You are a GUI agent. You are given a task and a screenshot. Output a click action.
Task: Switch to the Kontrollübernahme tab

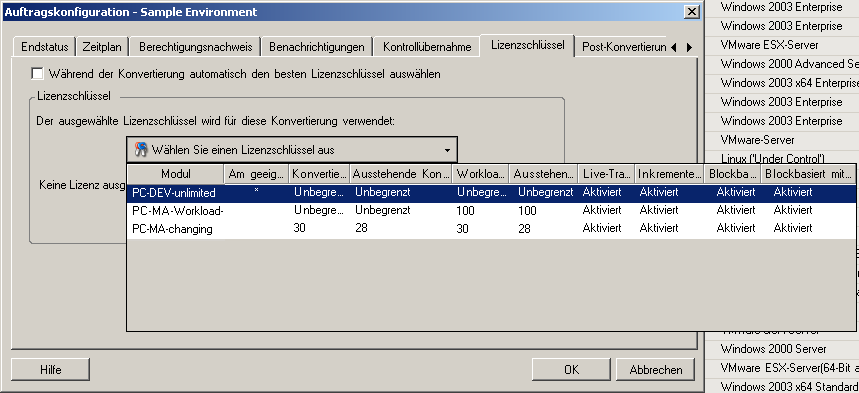(427, 47)
